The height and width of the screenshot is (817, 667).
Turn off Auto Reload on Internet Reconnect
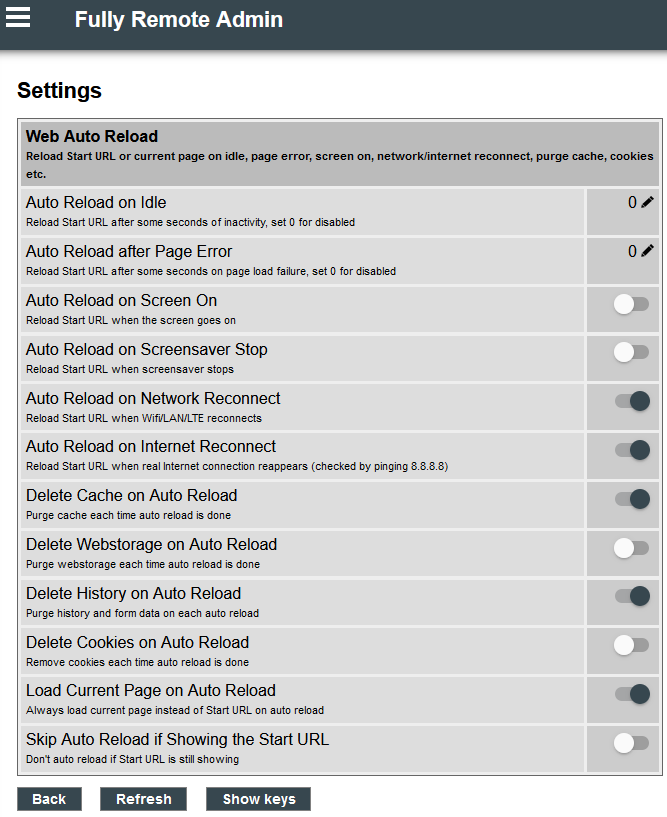632,450
